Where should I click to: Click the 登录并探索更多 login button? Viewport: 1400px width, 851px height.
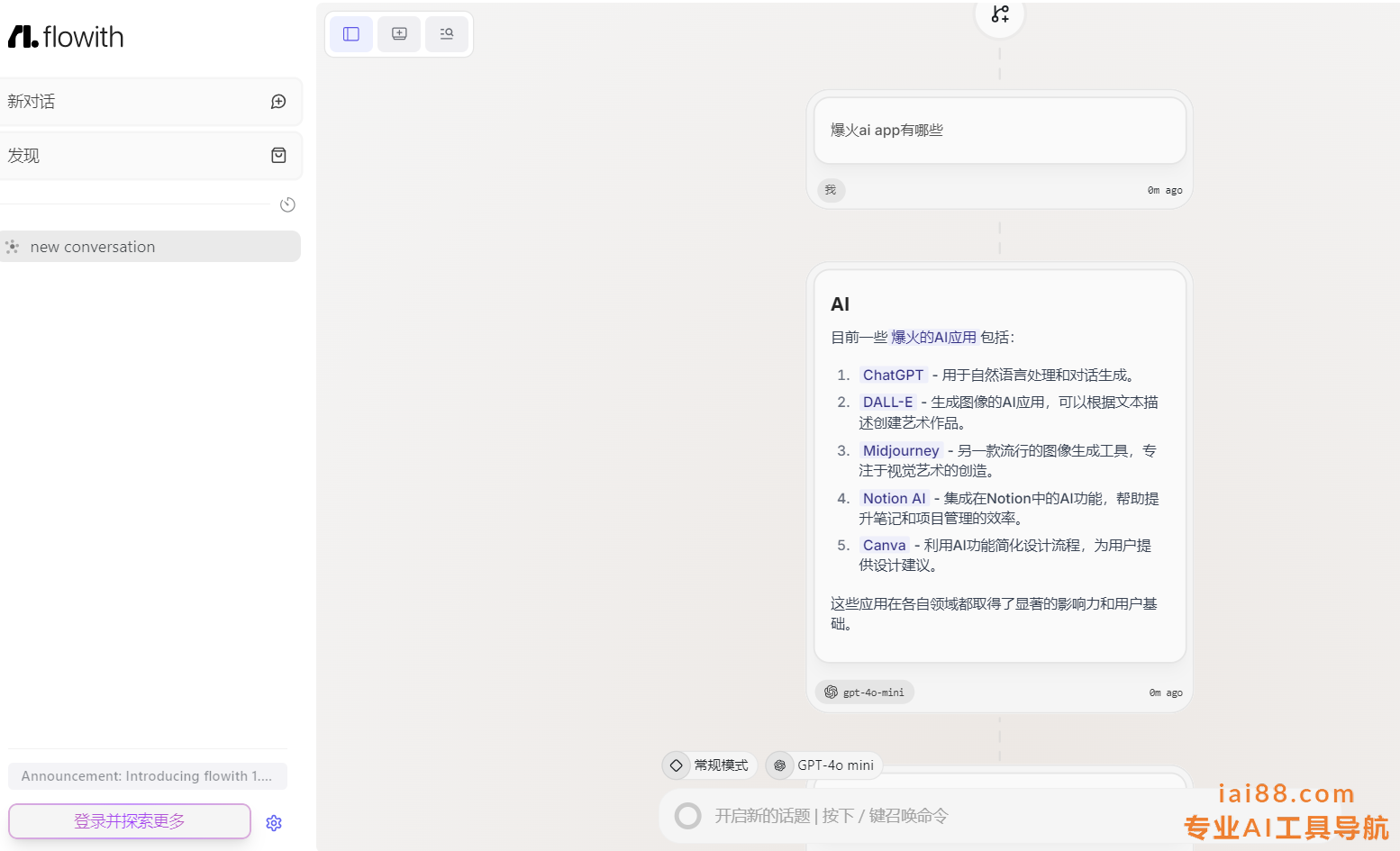pyautogui.click(x=130, y=821)
